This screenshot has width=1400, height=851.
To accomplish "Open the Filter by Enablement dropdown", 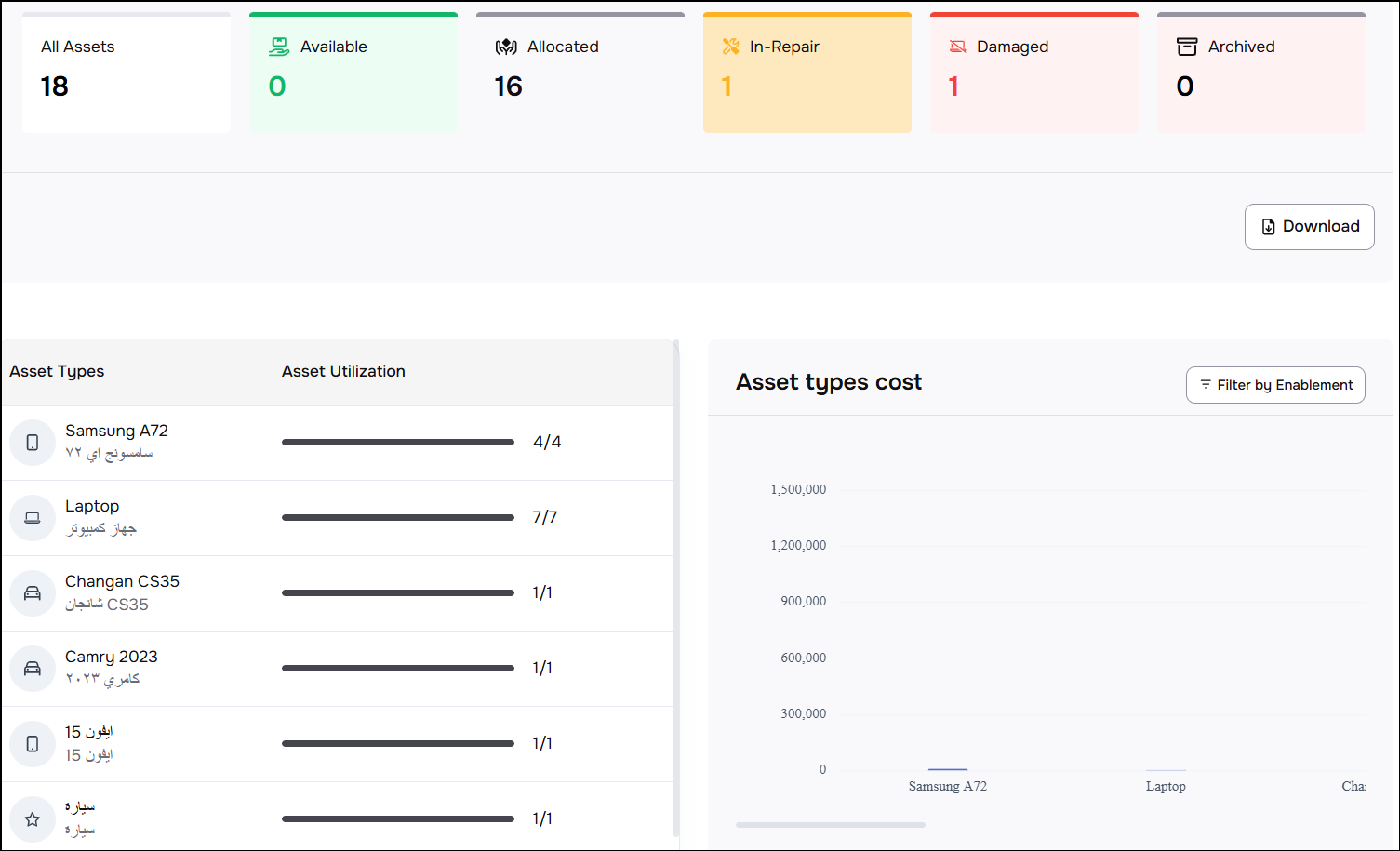I will [x=1275, y=385].
